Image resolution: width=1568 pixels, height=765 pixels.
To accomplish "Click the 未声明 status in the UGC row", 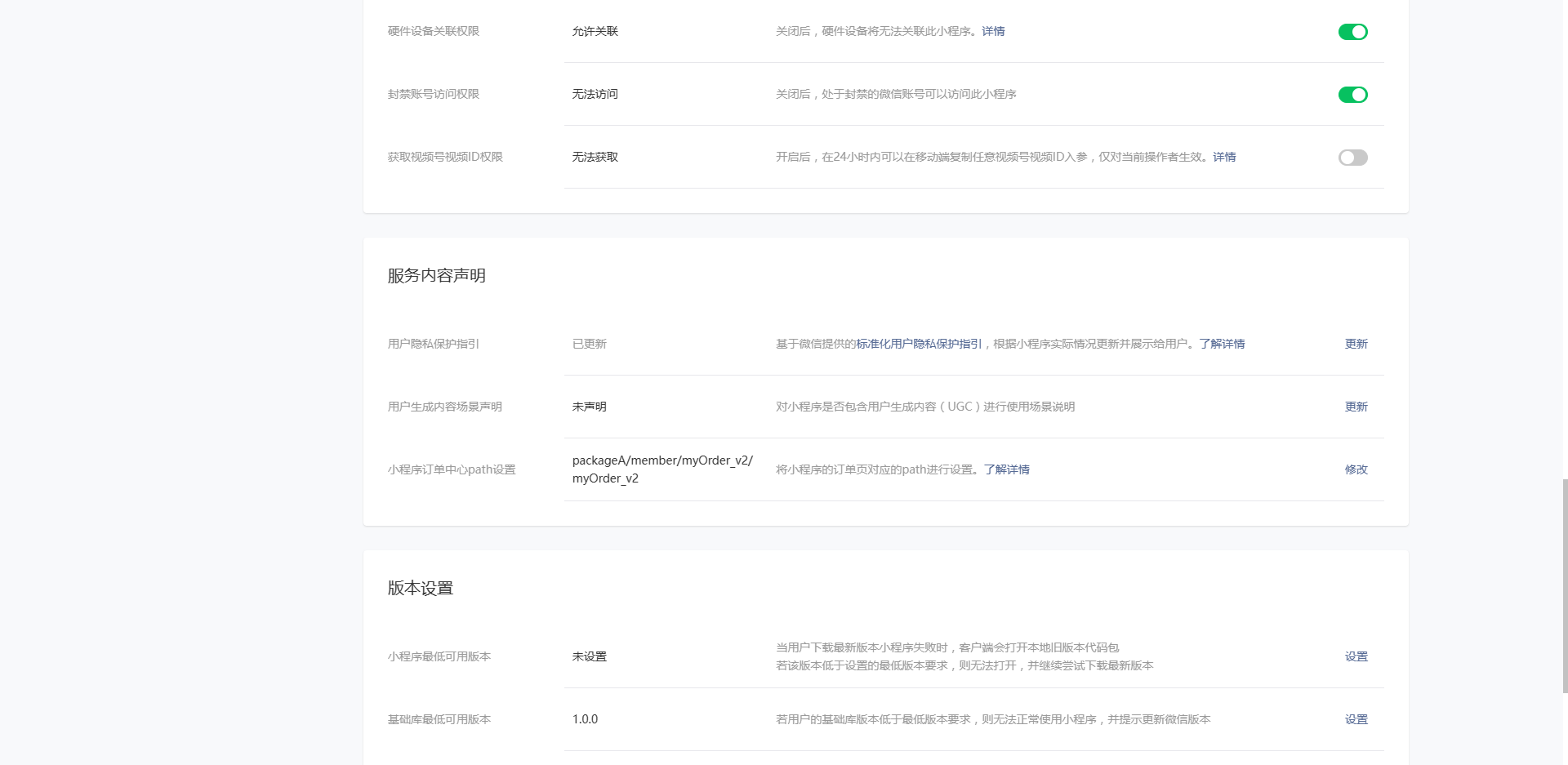I will coord(589,407).
